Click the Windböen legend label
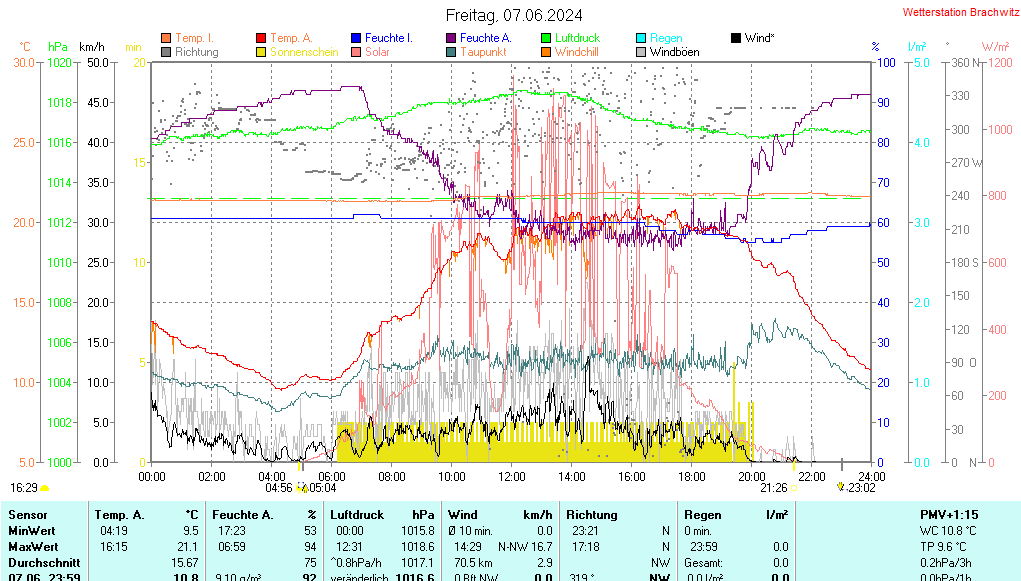Viewport: 1021px width, 581px height. (674, 52)
